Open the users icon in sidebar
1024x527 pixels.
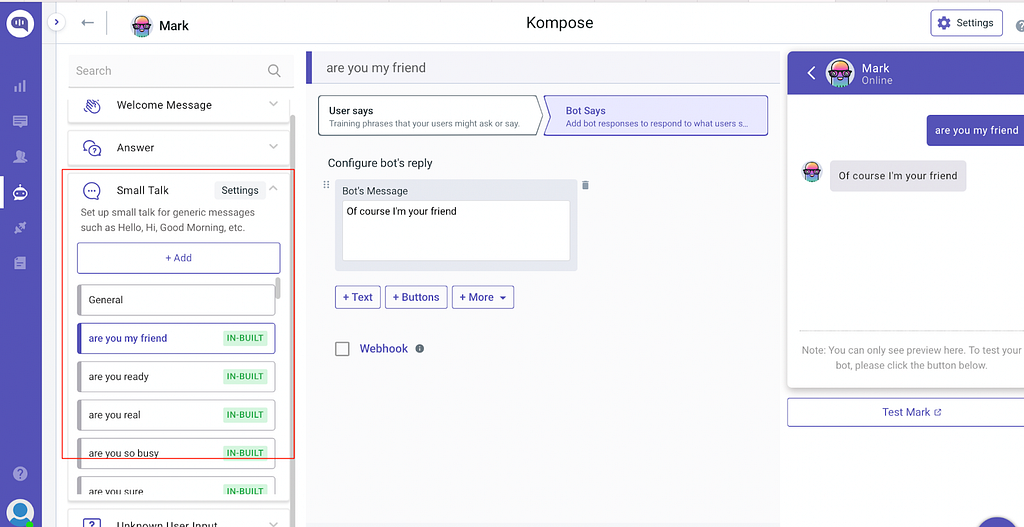tap(20, 157)
